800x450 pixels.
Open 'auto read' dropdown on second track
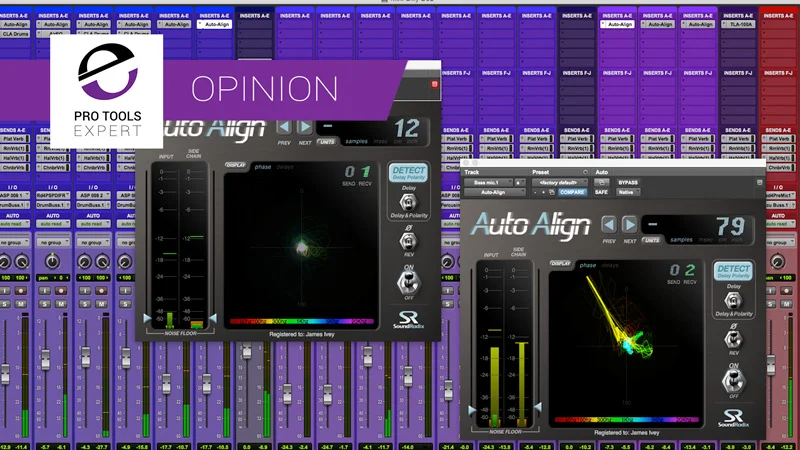[x=53, y=224]
